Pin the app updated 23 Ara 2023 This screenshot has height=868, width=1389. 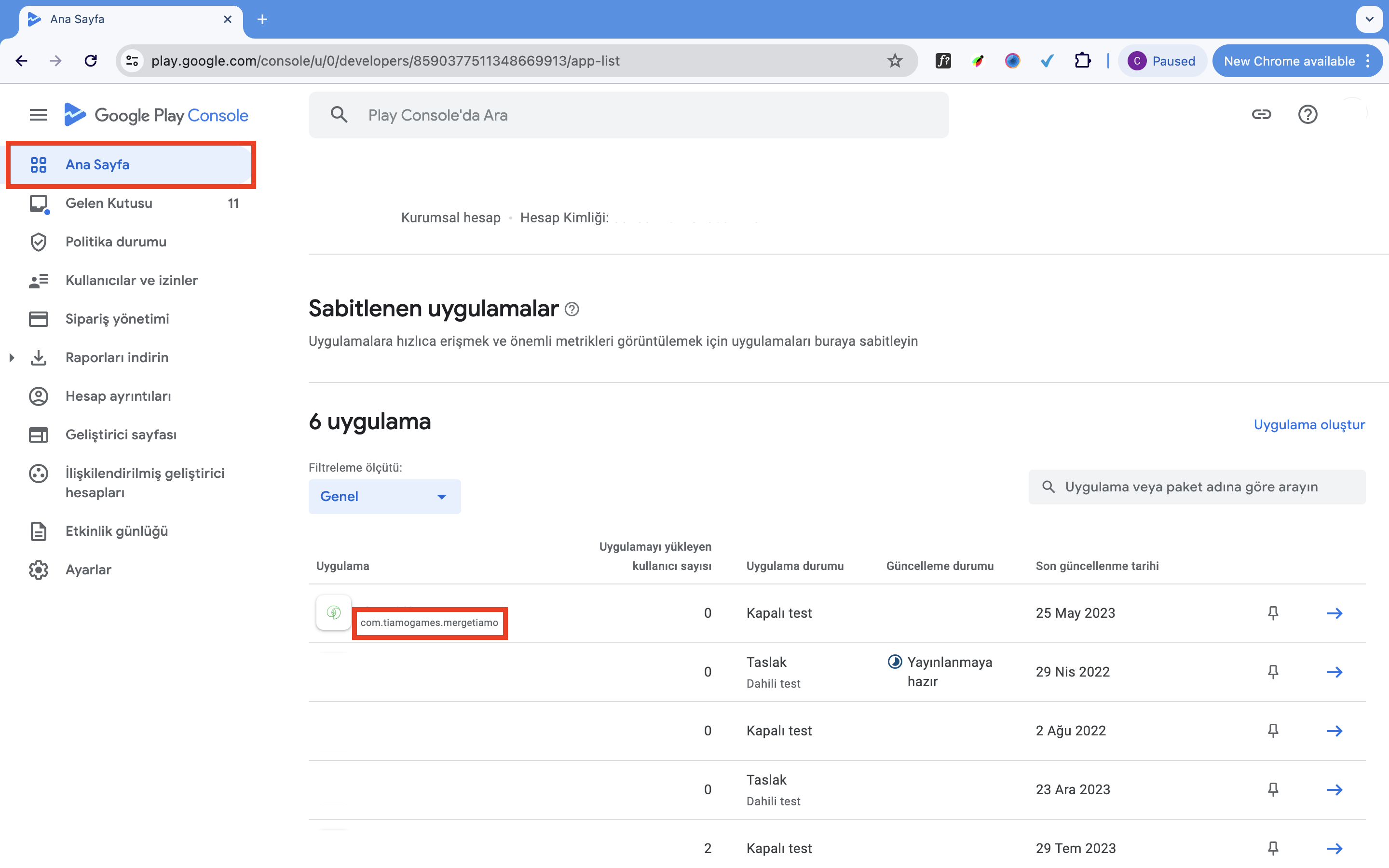(x=1272, y=789)
